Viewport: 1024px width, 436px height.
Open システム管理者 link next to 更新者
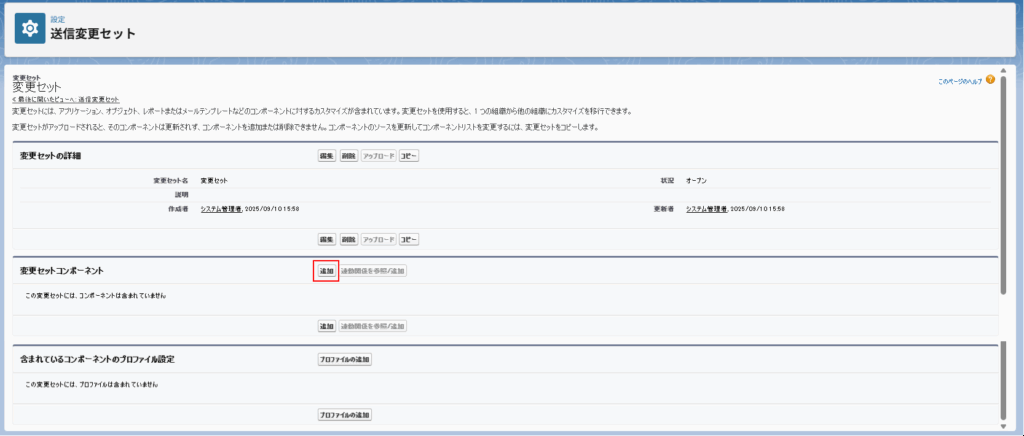[707, 209]
